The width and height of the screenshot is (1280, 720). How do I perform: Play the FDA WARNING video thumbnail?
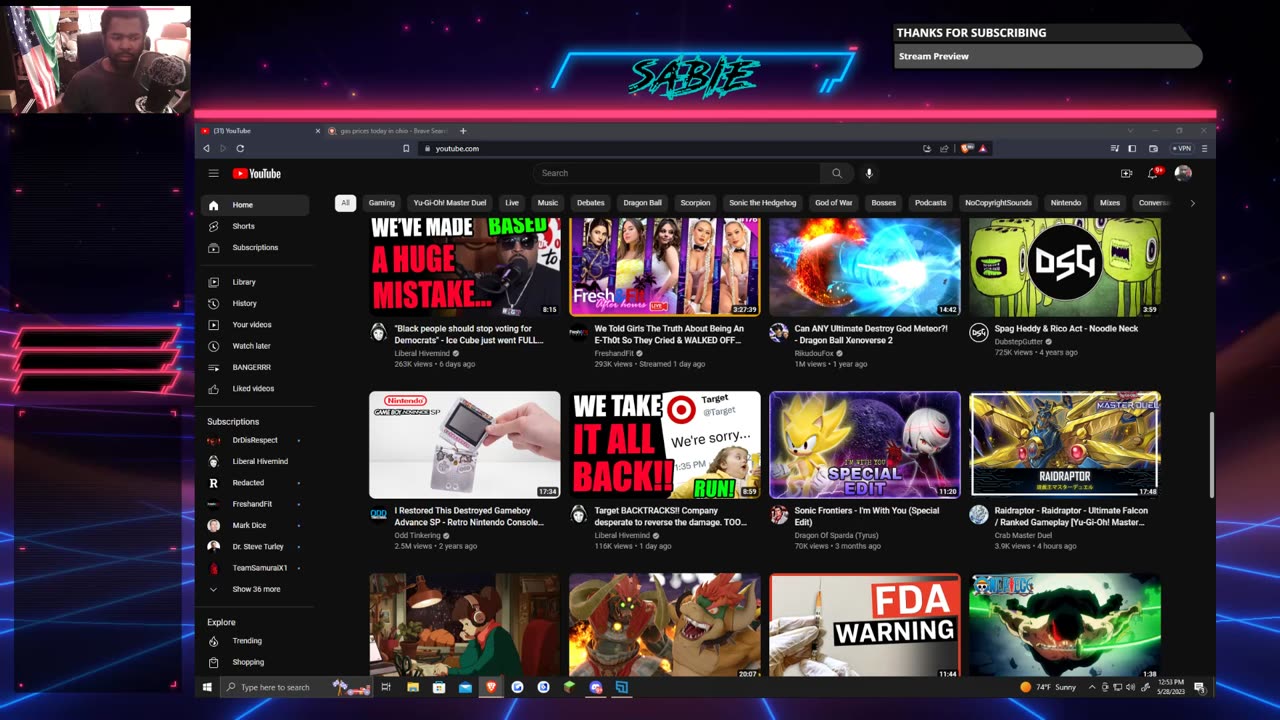tap(865, 626)
